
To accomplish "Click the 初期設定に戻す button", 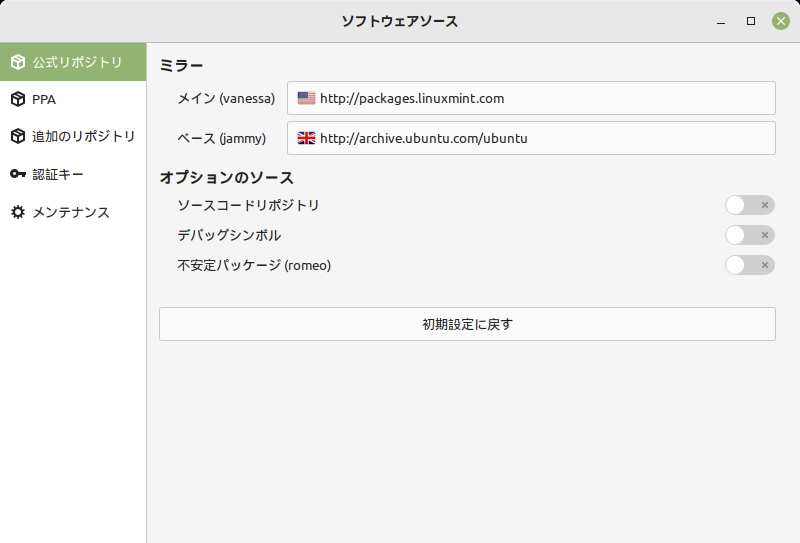I will click(467, 324).
